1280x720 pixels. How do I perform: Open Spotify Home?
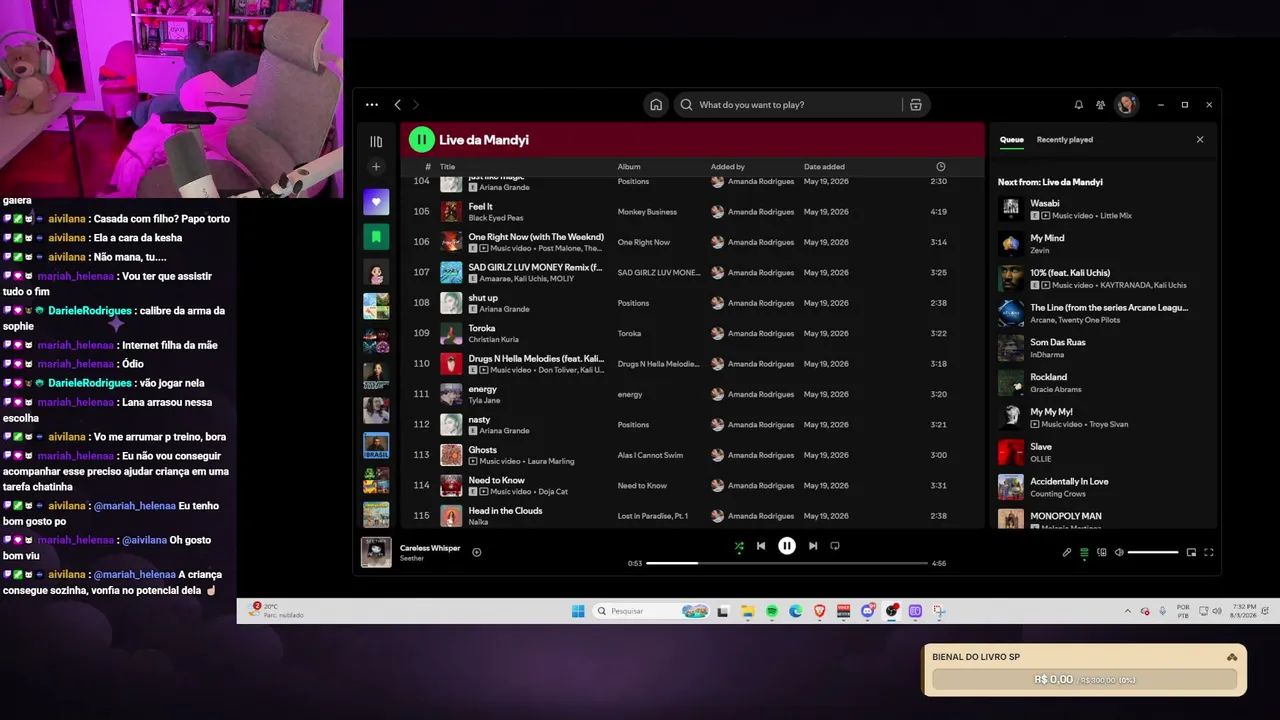coord(656,105)
